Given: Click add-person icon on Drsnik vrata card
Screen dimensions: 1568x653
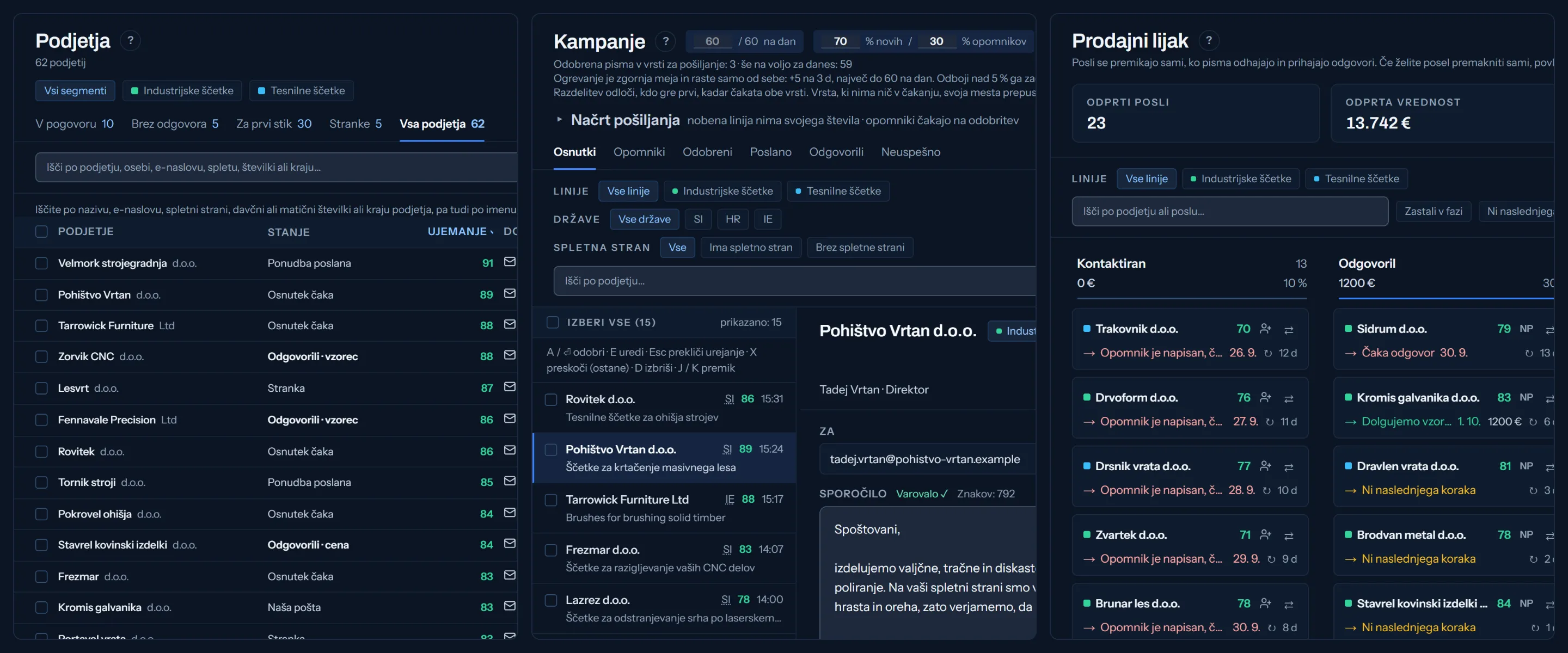Looking at the screenshot, I should point(1265,466).
